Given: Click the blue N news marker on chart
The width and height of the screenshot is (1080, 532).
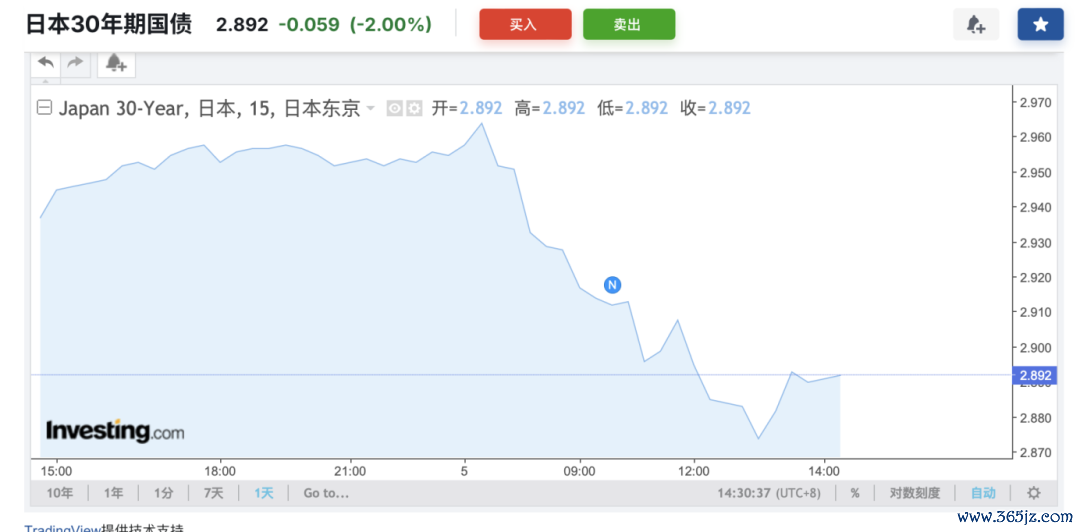Looking at the screenshot, I should tap(613, 285).
